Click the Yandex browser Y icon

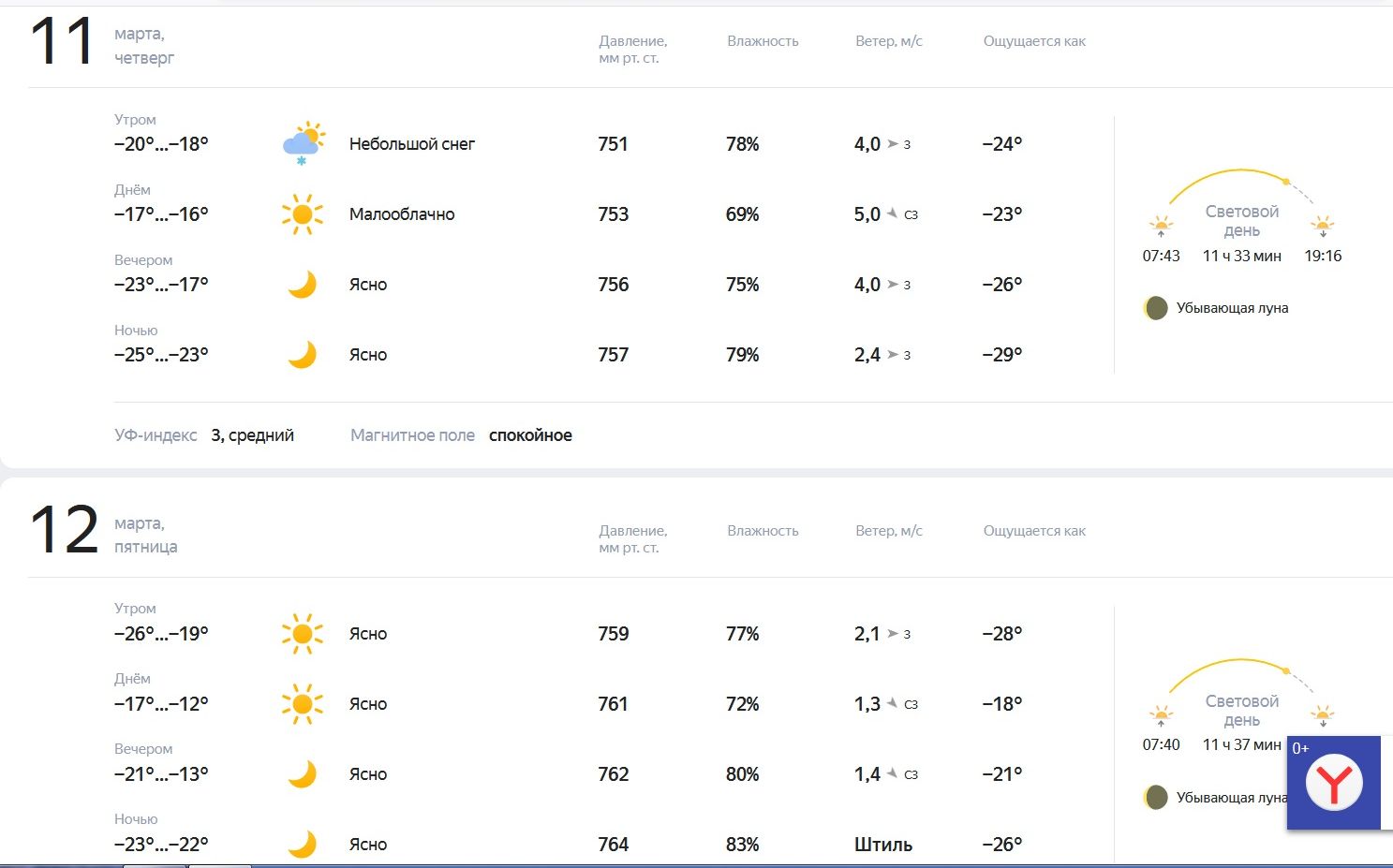click(x=1334, y=782)
